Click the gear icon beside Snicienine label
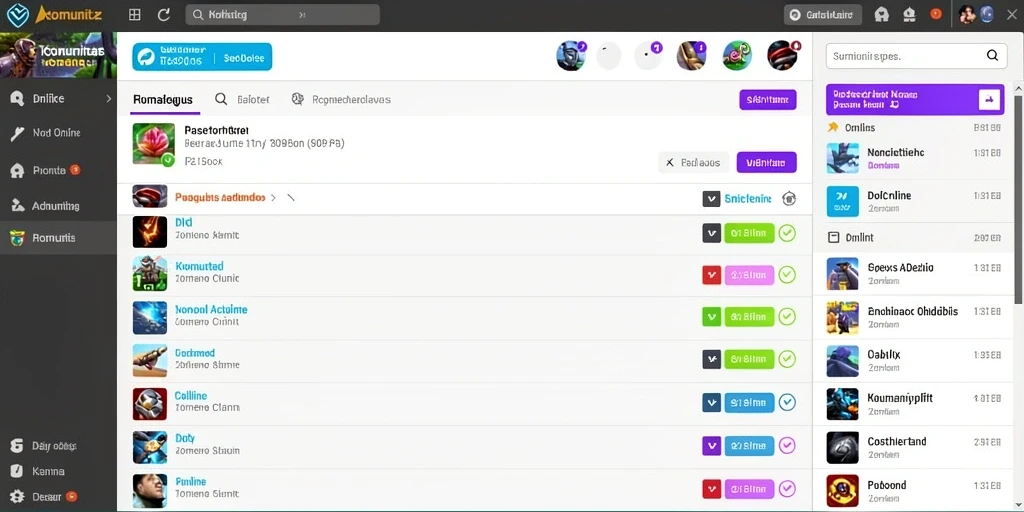This screenshot has width=1024, height=512. click(x=789, y=199)
